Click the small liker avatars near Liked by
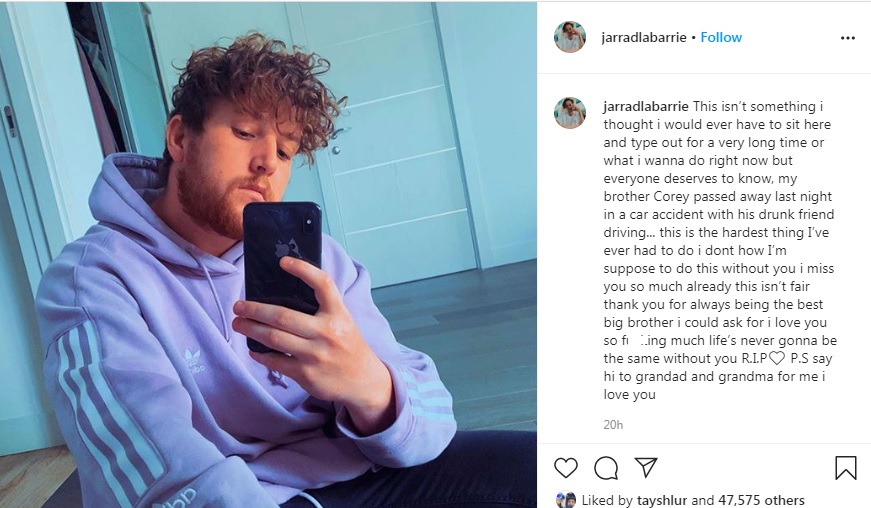 pos(566,500)
